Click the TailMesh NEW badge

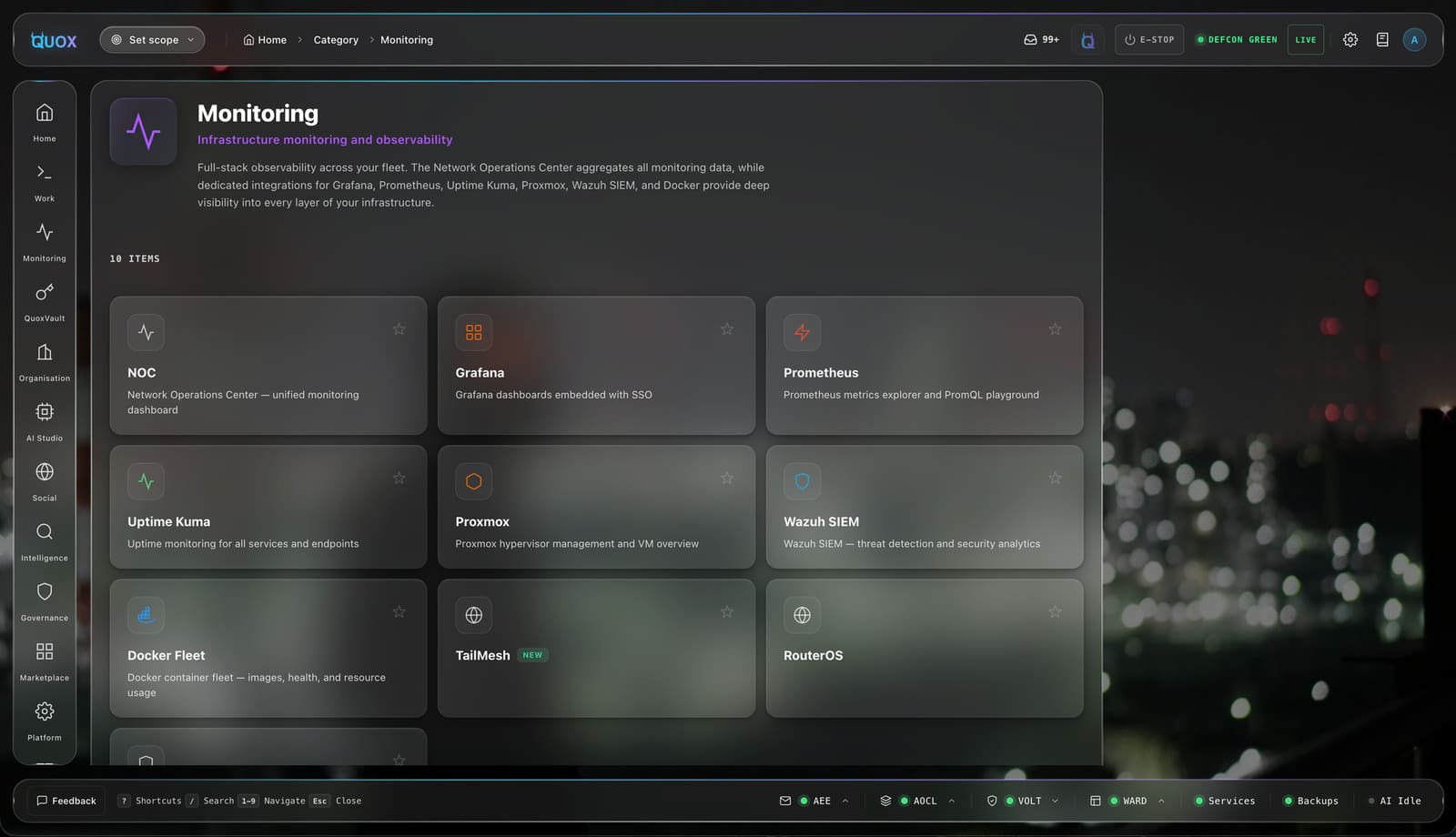532,655
